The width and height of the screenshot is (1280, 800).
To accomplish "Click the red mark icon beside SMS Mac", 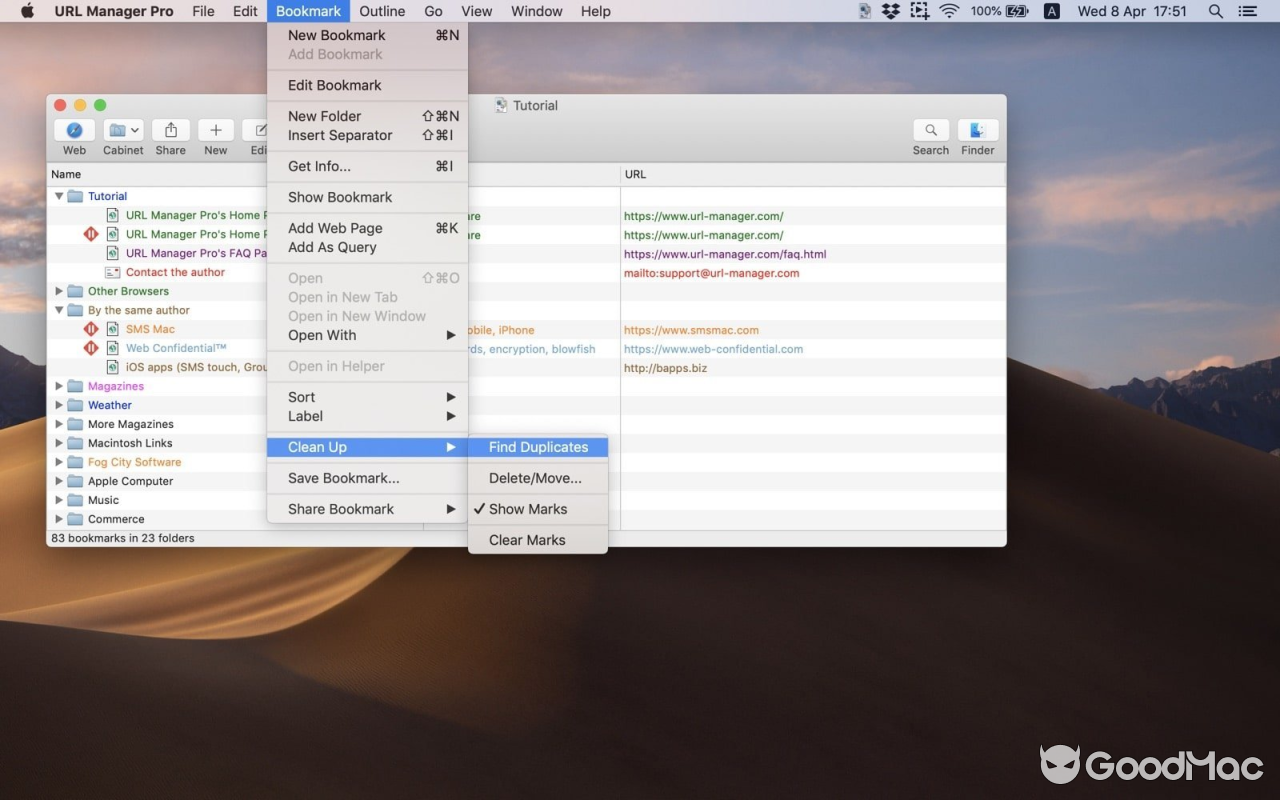I will (91, 329).
